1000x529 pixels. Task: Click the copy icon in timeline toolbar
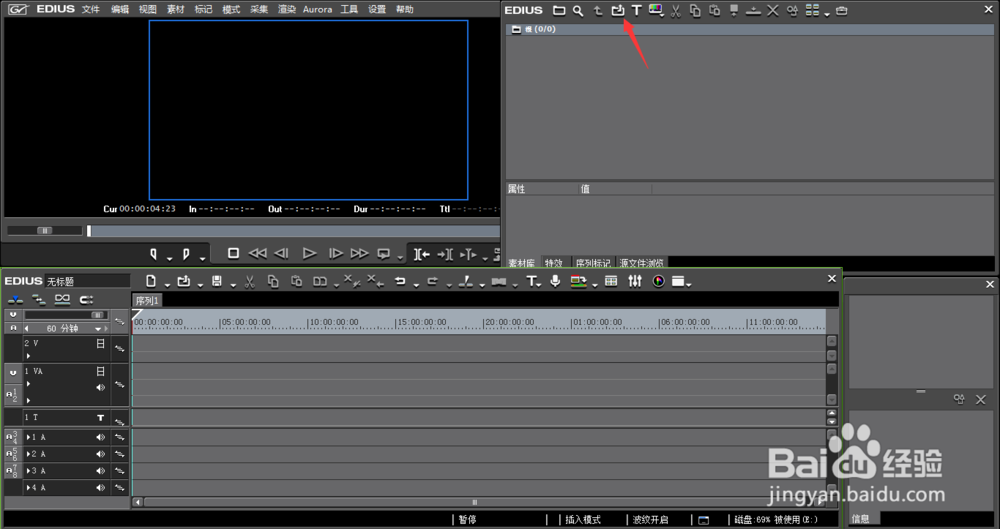273,281
